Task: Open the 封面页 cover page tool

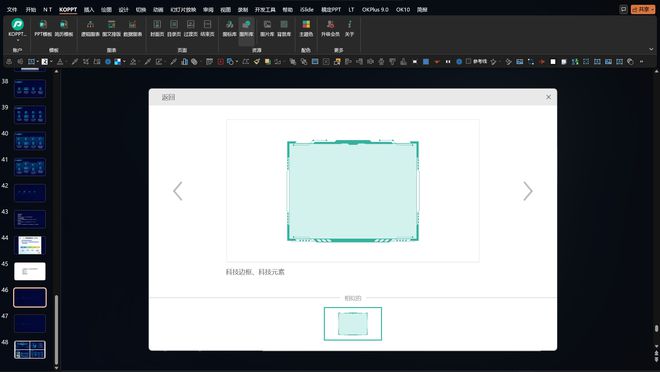Action: [157, 28]
